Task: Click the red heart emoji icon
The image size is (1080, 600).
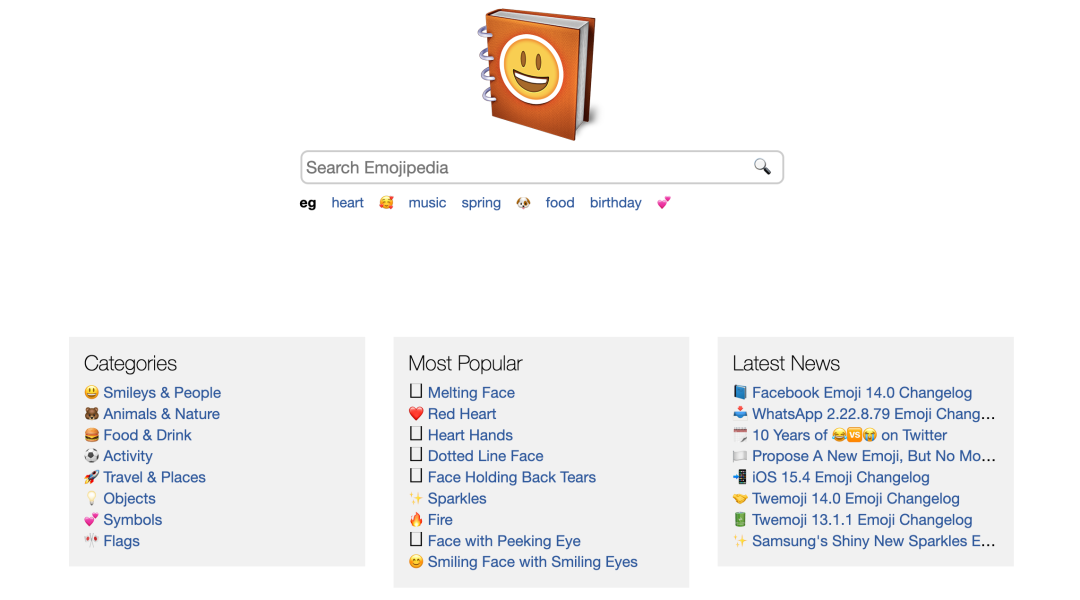Action: [x=416, y=414]
